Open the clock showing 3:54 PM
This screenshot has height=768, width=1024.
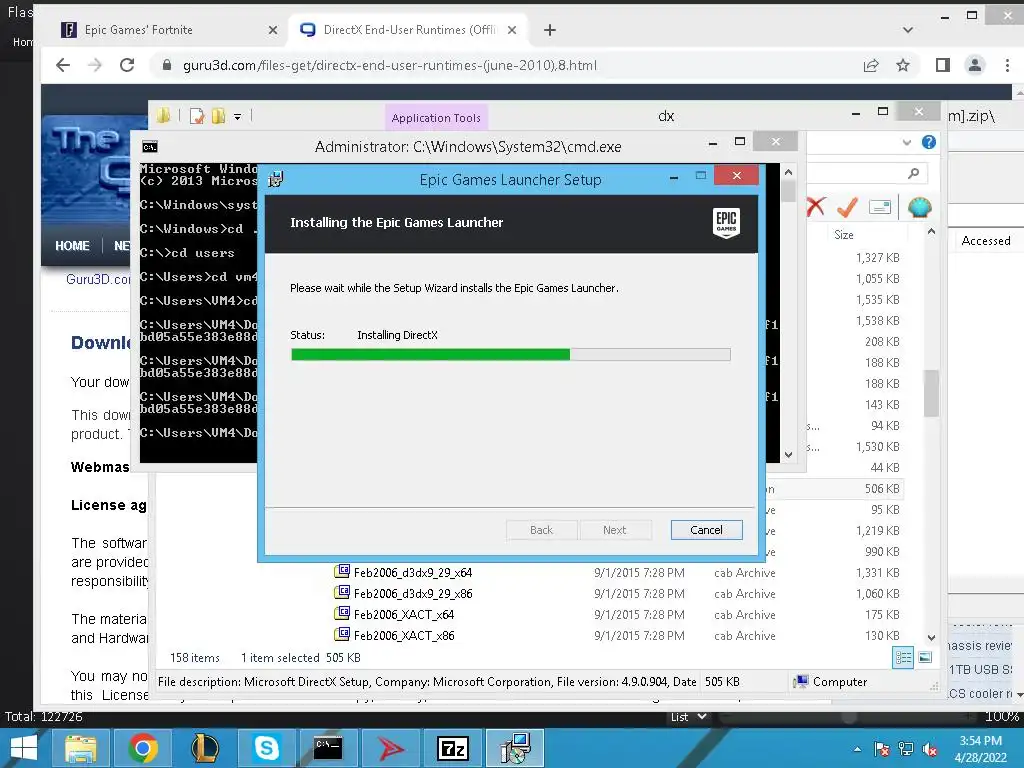(980, 748)
